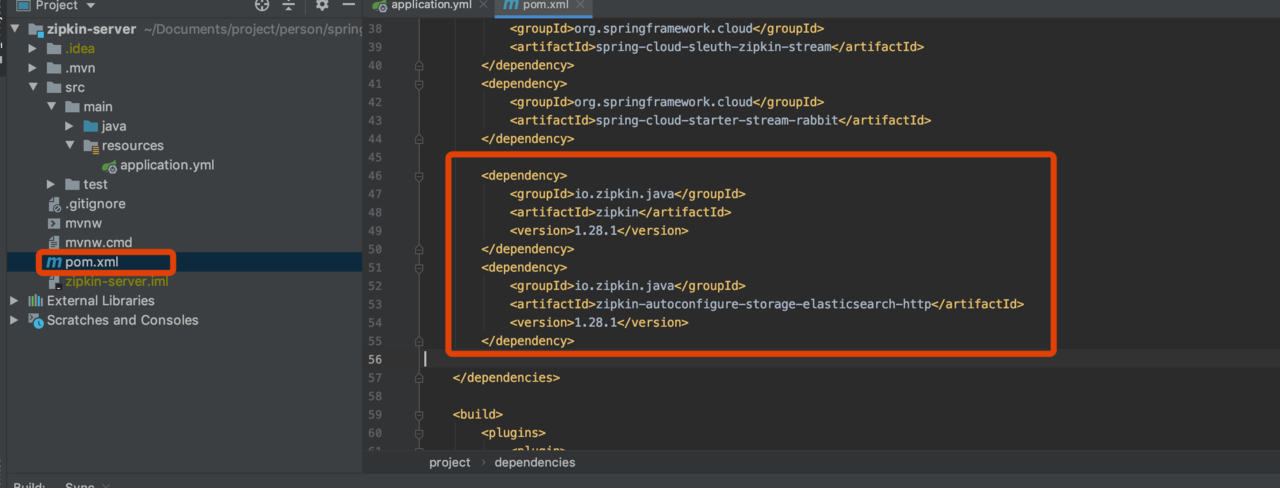This screenshot has width=1280, height=488.
Task: Click 'dependencies' in the editor breadcrumb
Action: tap(535, 462)
